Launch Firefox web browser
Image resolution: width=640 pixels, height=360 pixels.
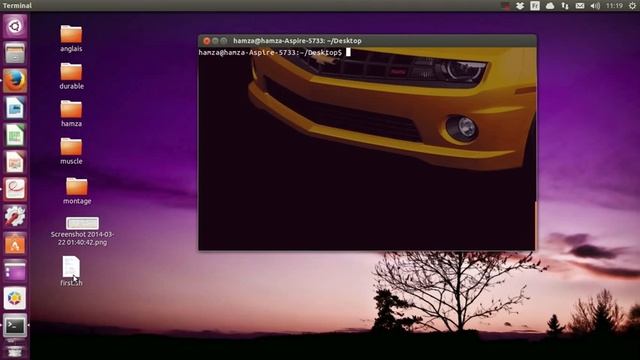click(x=15, y=80)
